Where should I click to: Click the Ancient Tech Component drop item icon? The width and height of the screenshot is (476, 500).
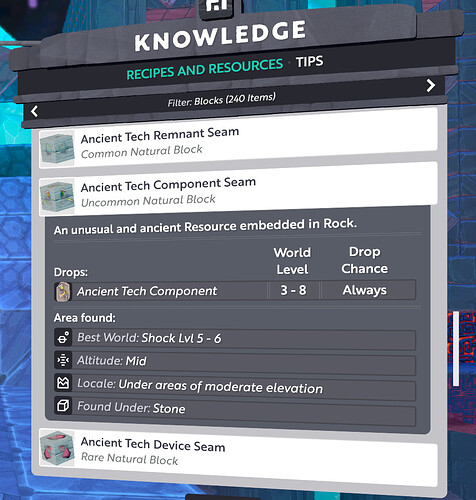pyautogui.click(x=63, y=292)
